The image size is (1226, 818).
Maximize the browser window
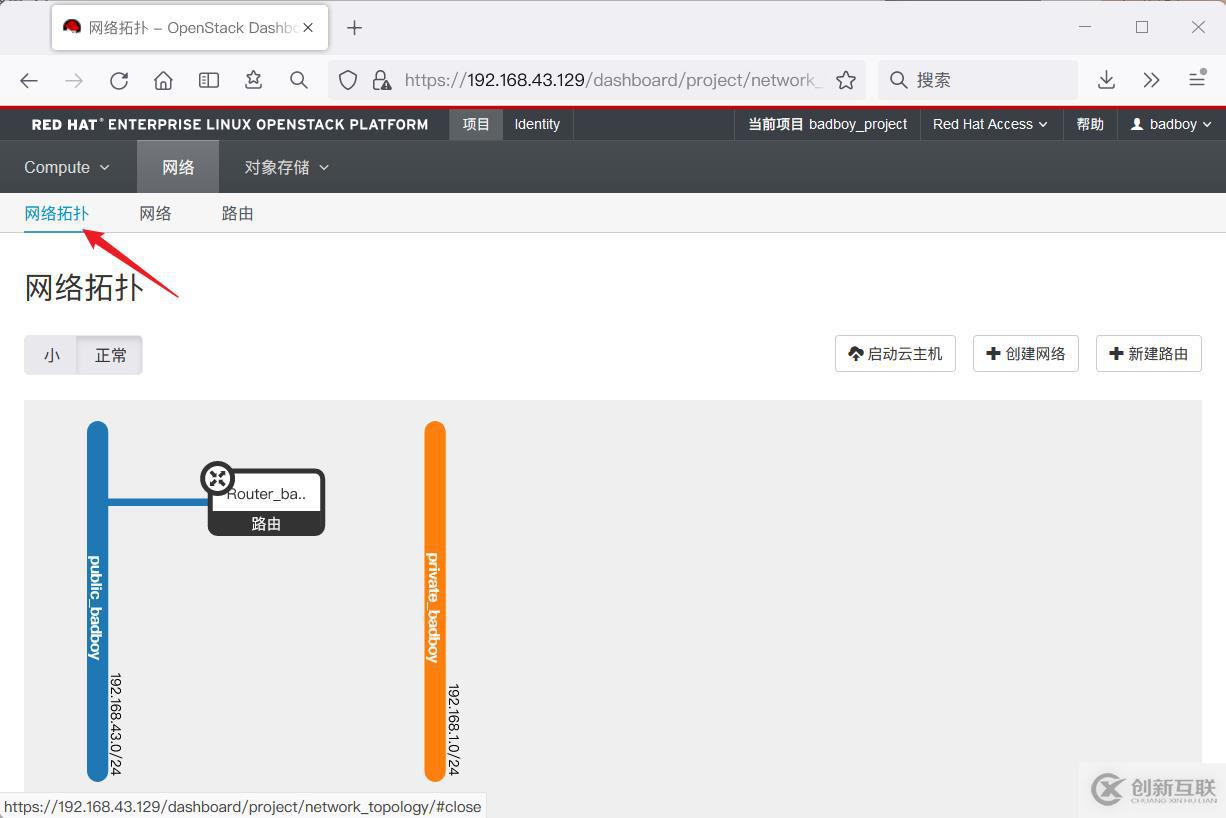tap(1142, 28)
